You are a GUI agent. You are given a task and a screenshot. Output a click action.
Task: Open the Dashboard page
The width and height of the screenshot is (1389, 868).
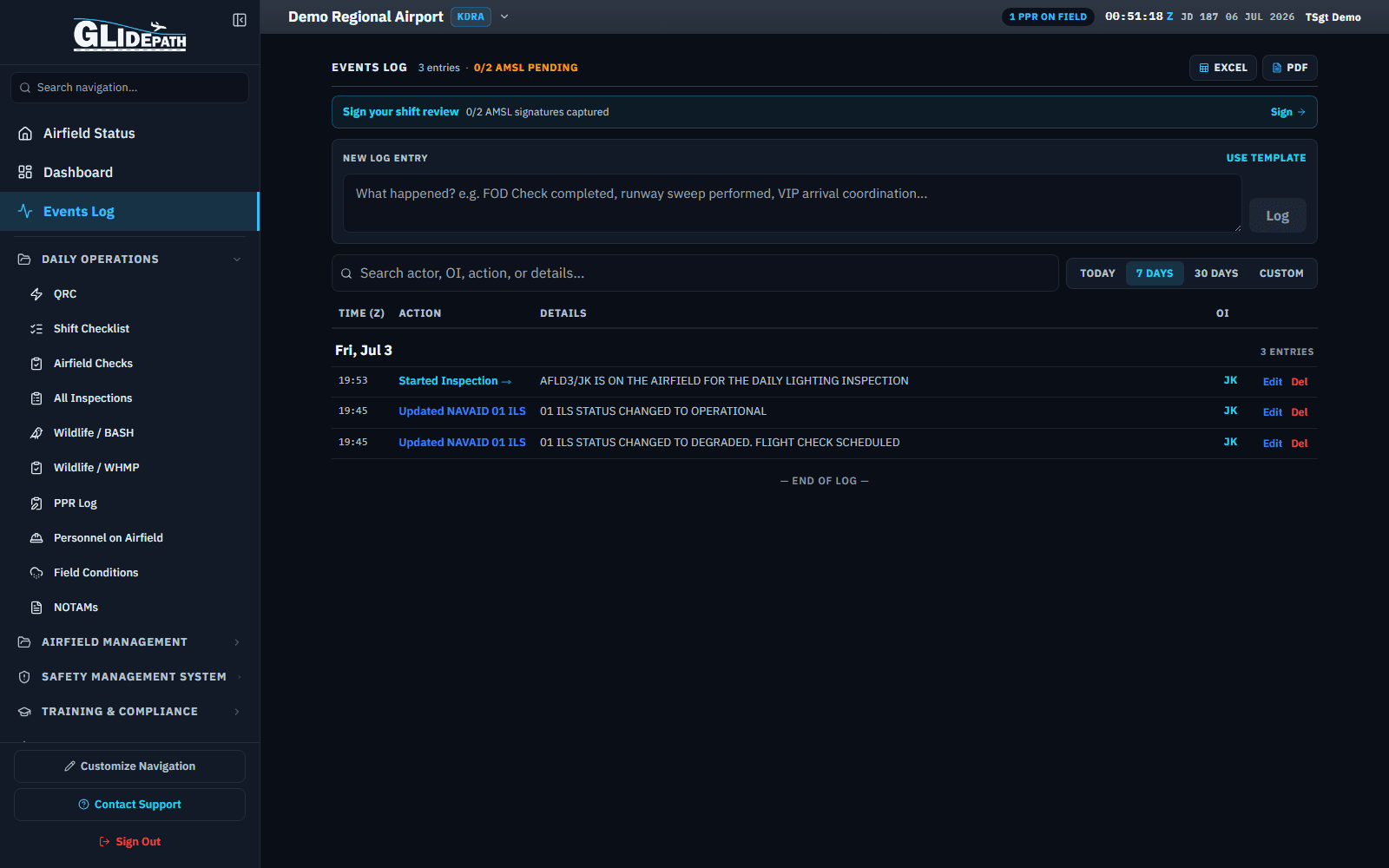coord(129,173)
